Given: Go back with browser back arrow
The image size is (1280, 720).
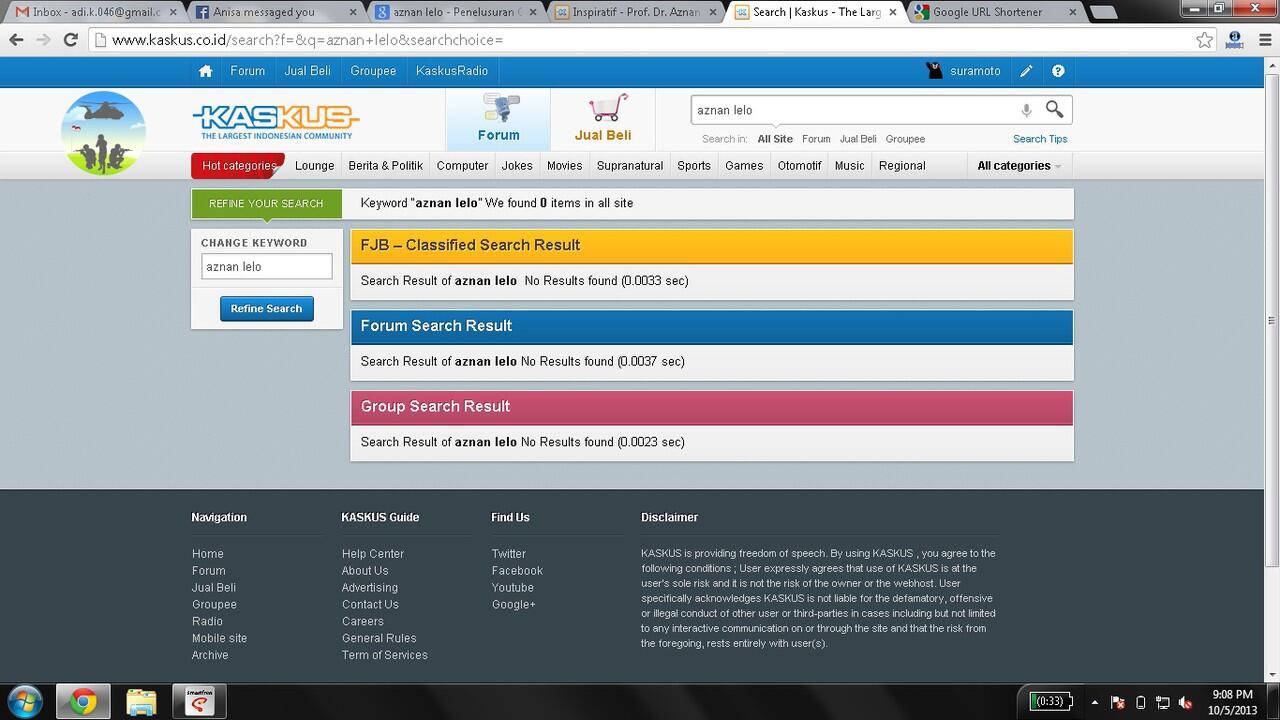Looking at the screenshot, I should pos(16,40).
